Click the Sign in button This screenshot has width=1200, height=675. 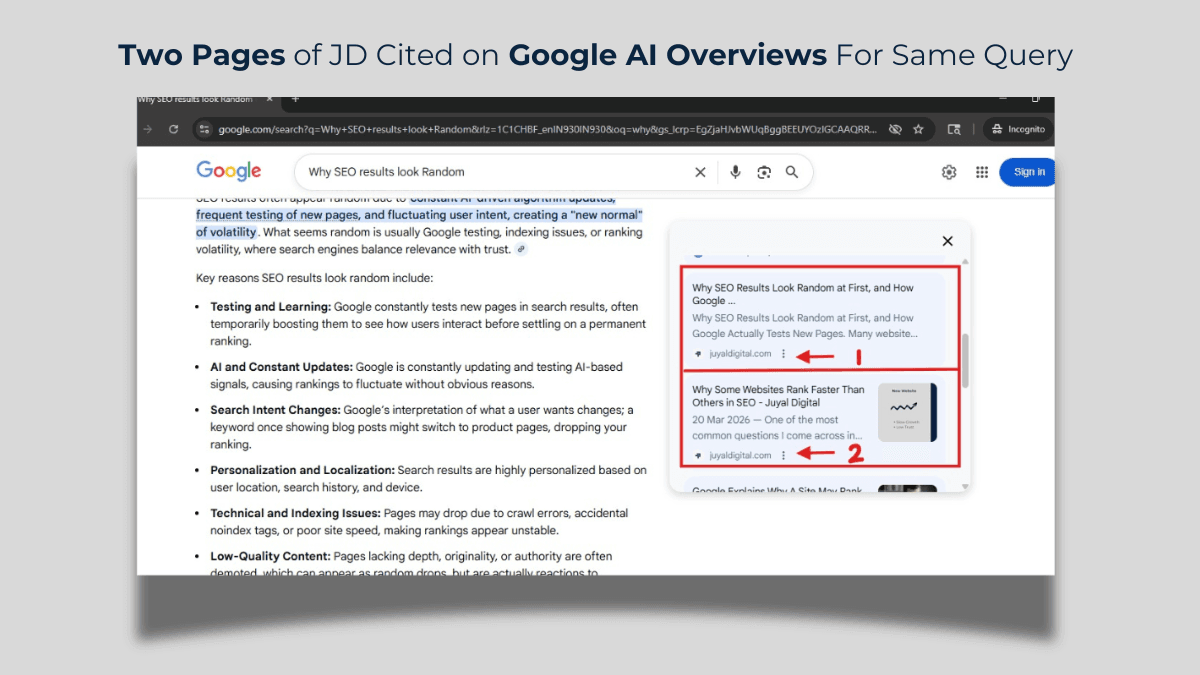coord(1028,172)
